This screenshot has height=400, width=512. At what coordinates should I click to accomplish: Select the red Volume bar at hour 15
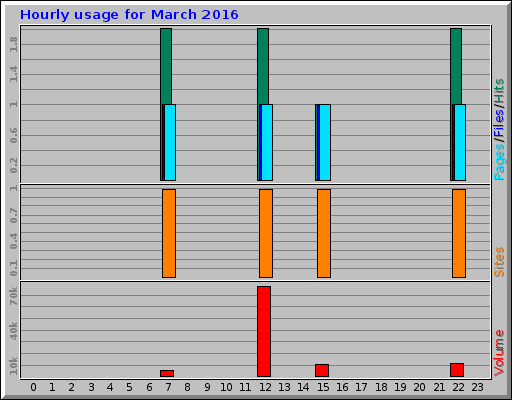click(322, 370)
